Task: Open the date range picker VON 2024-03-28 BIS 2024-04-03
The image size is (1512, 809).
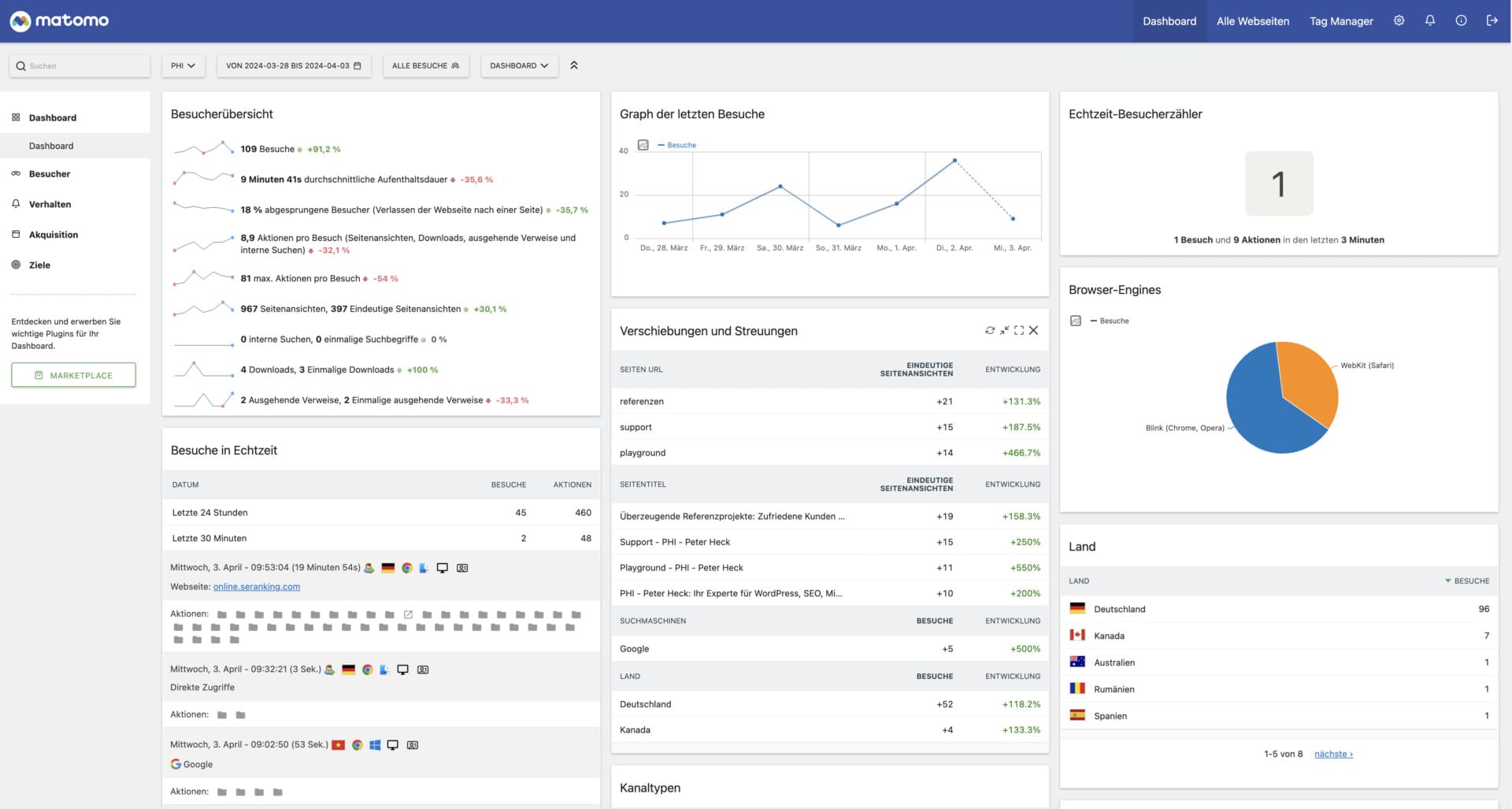Action: click(294, 65)
